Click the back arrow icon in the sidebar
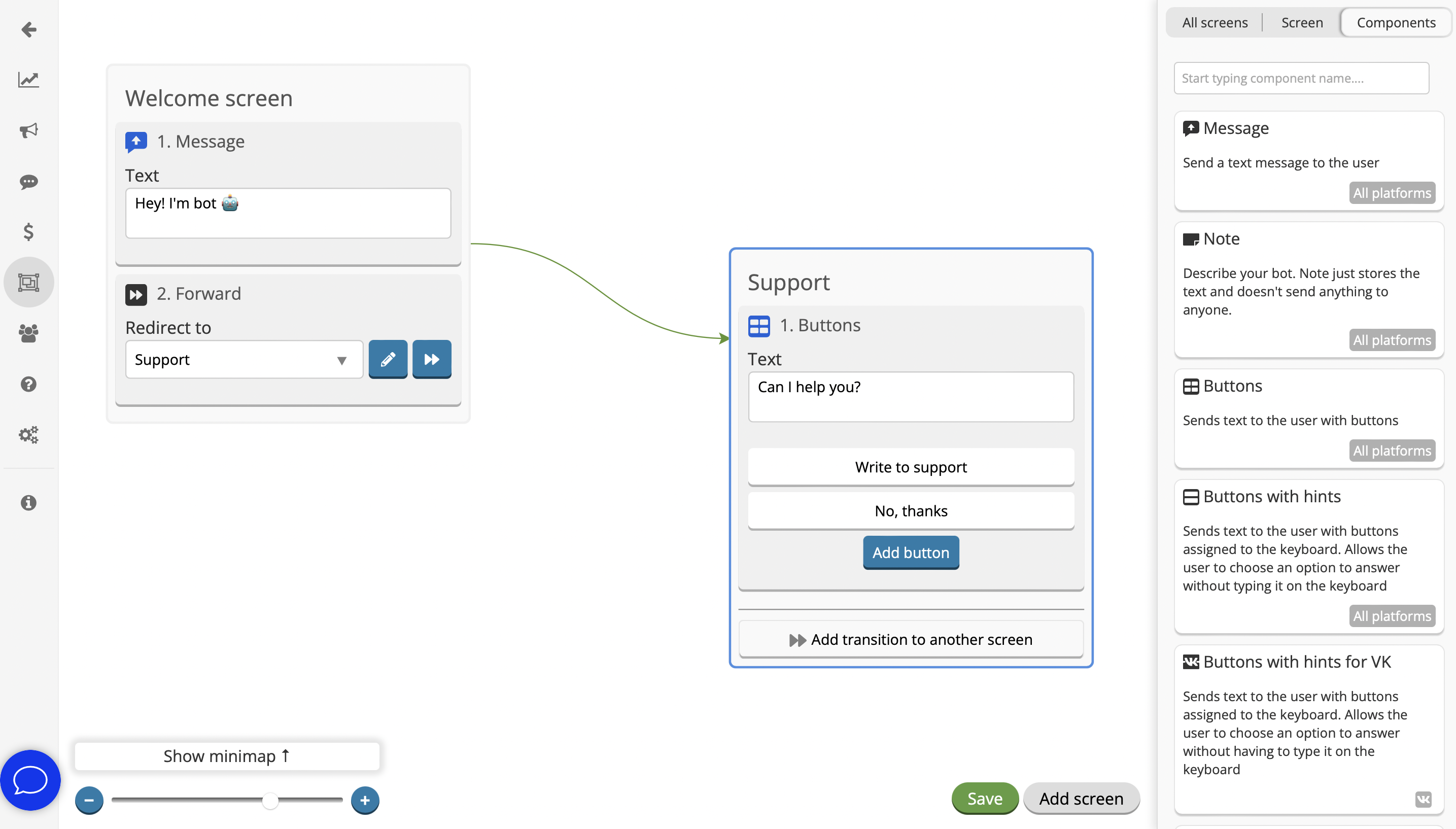1456x829 pixels. pyautogui.click(x=28, y=29)
